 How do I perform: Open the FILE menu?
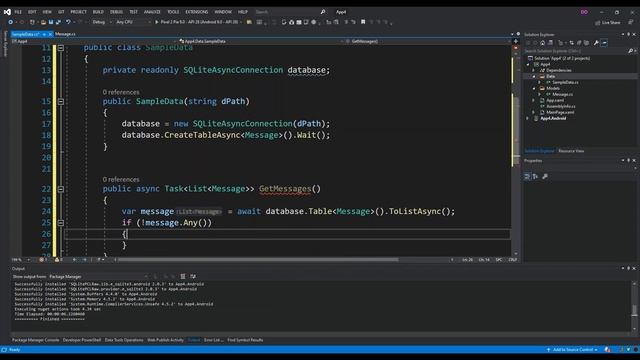click(18, 12)
